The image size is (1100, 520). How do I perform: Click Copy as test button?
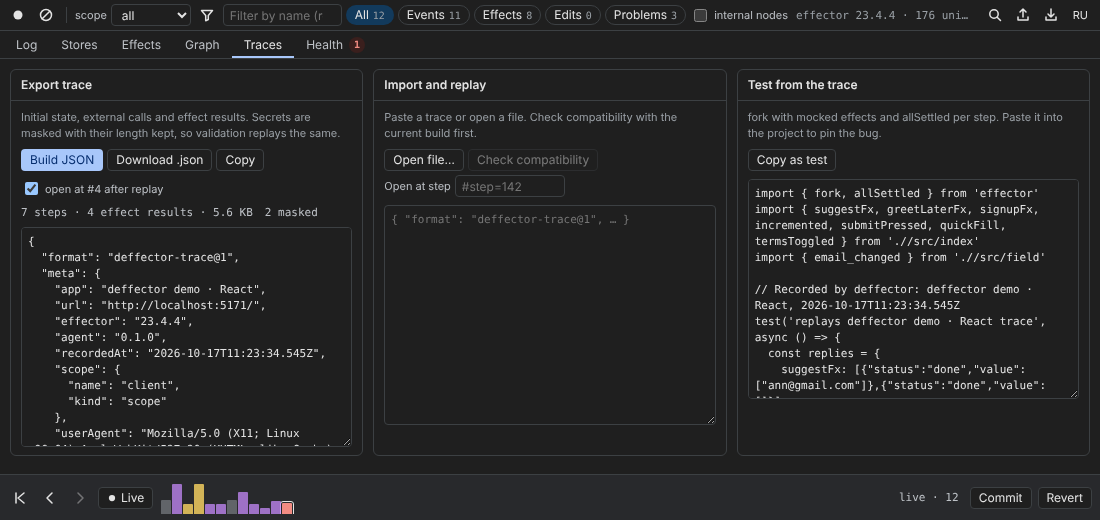pyautogui.click(x=791, y=160)
